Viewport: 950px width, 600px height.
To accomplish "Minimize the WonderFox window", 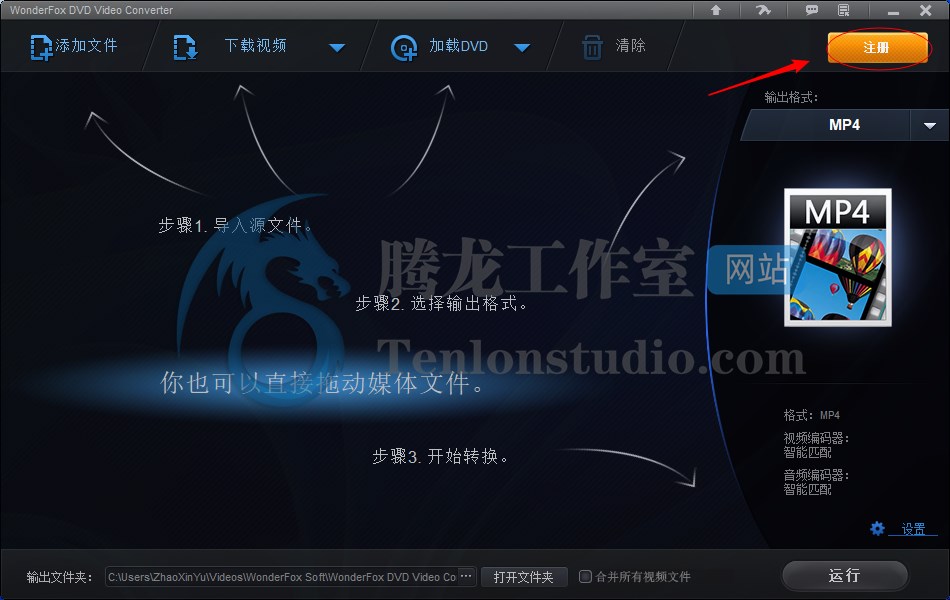I will 893,11.
